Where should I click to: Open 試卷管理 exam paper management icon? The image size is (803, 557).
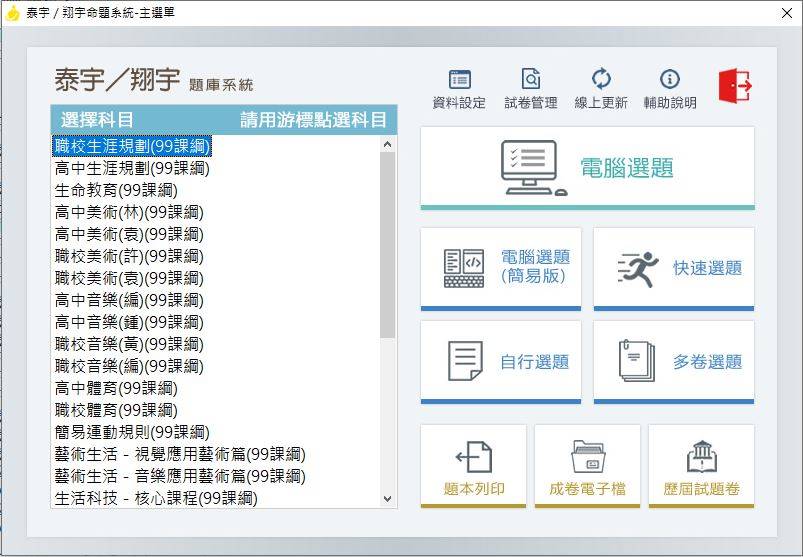click(x=531, y=88)
